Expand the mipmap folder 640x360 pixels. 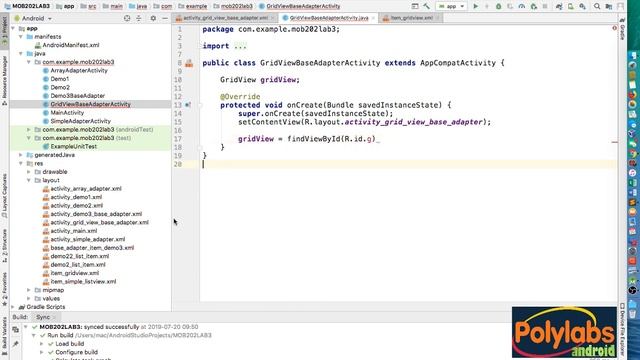pos(29,290)
